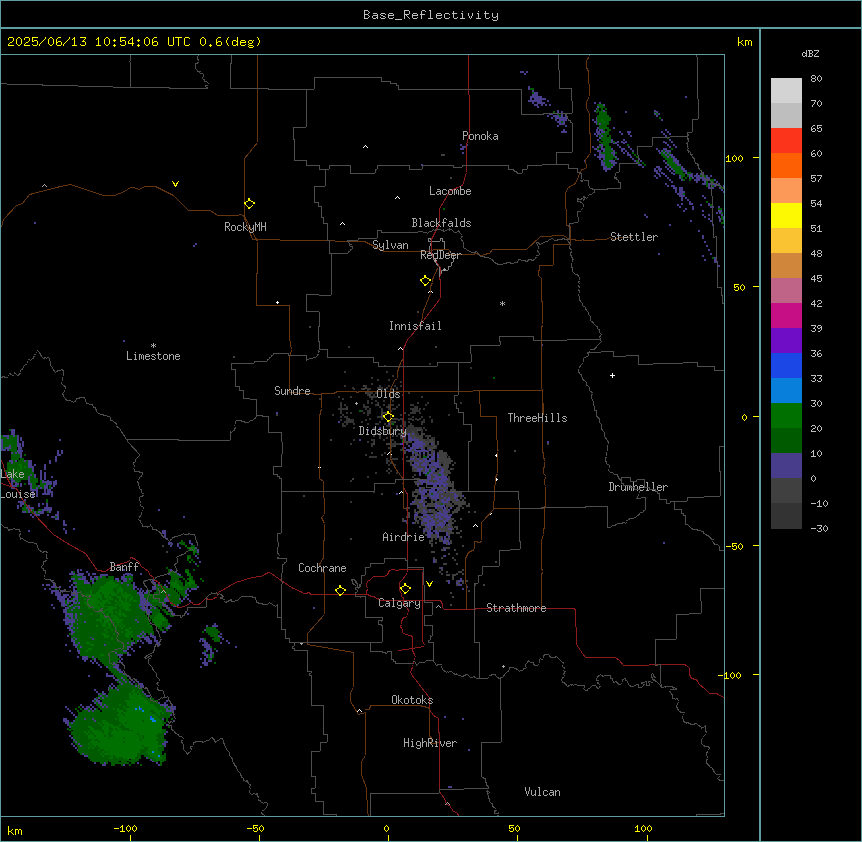This screenshot has height=842, width=862.
Task: Click the dBZ legend heading
Action: click(x=810, y=54)
